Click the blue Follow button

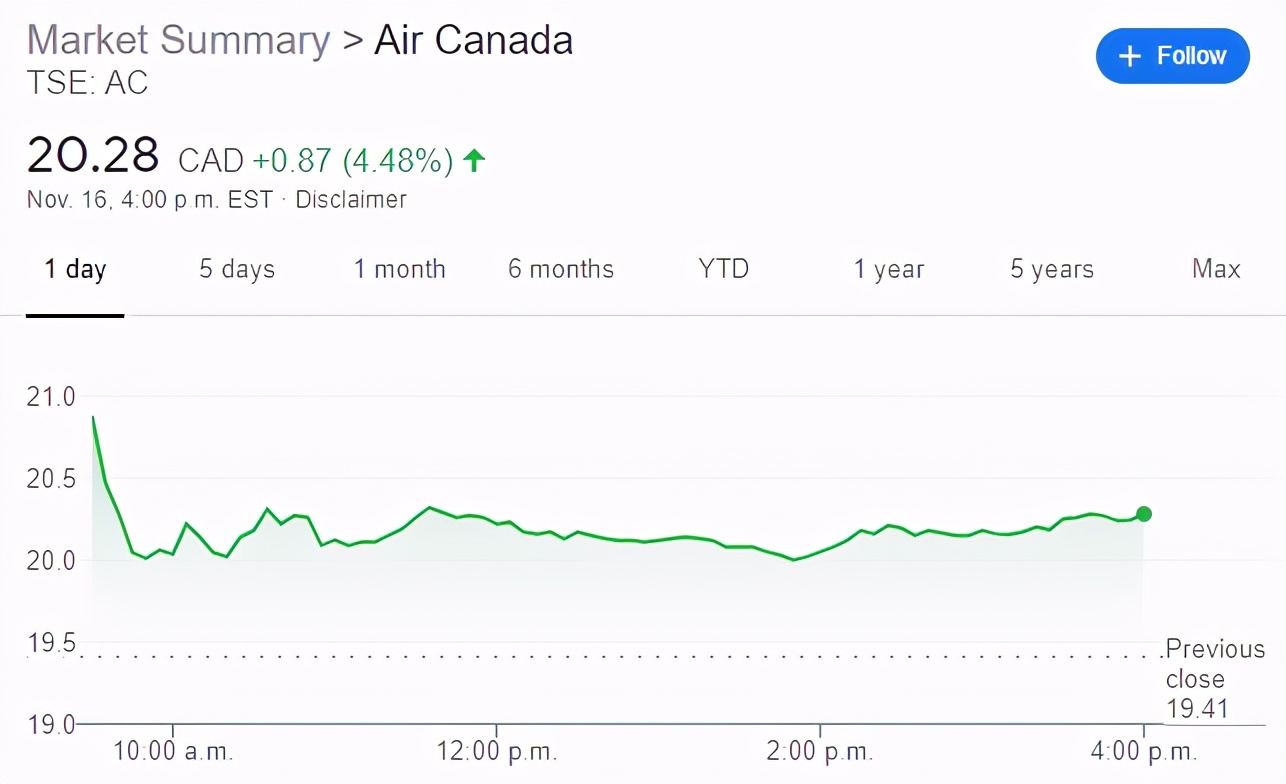coord(1172,56)
